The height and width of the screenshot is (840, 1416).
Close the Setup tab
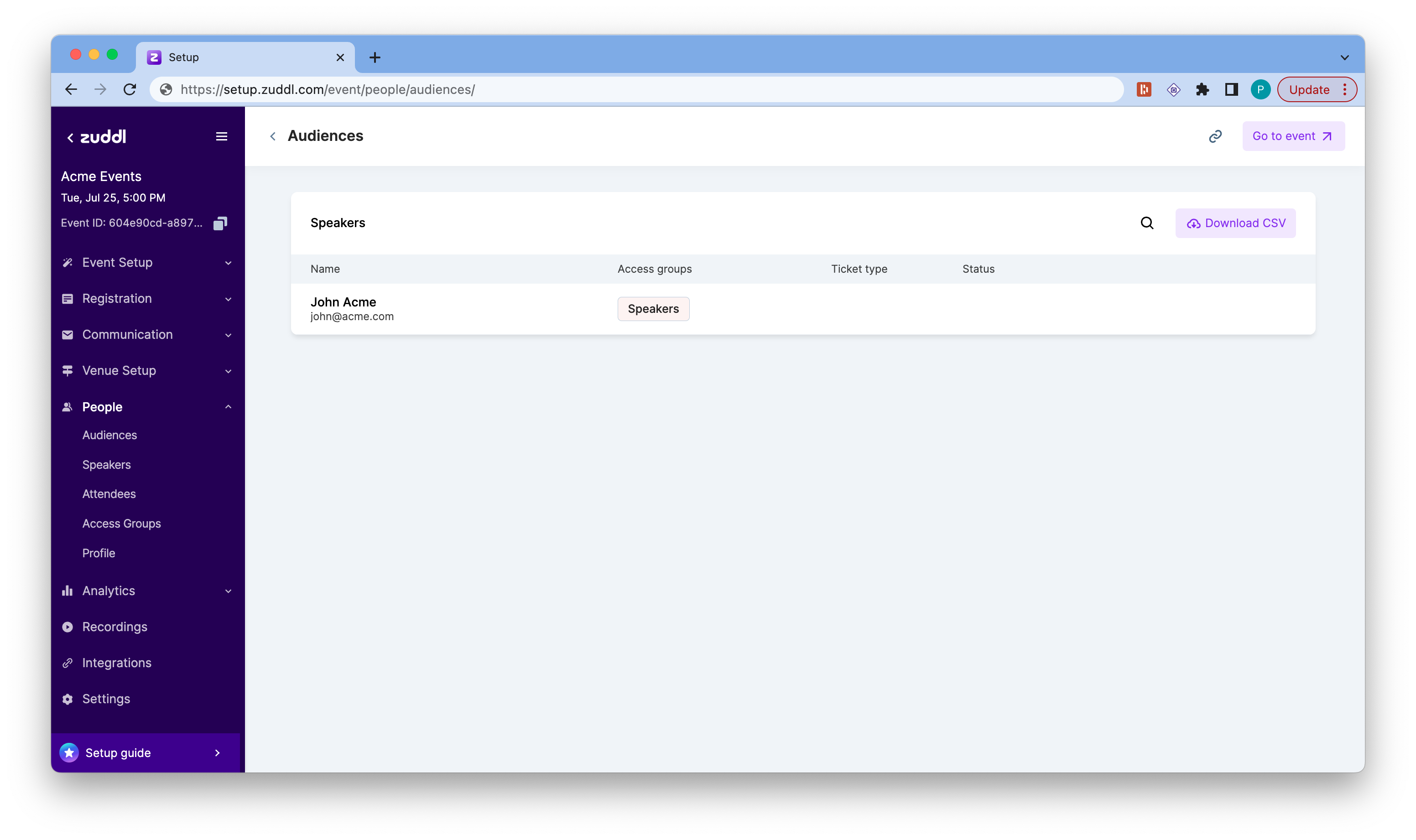tap(340, 57)
